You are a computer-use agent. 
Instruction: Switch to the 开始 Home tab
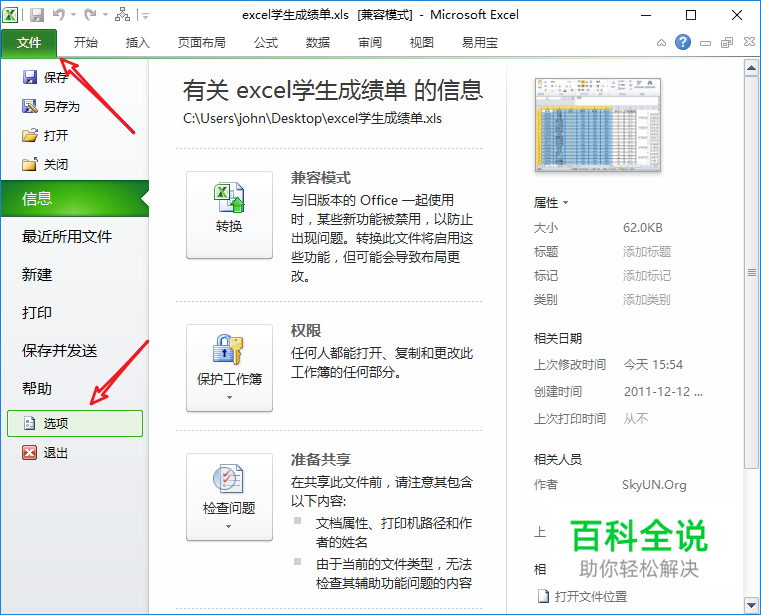(85, 43)
